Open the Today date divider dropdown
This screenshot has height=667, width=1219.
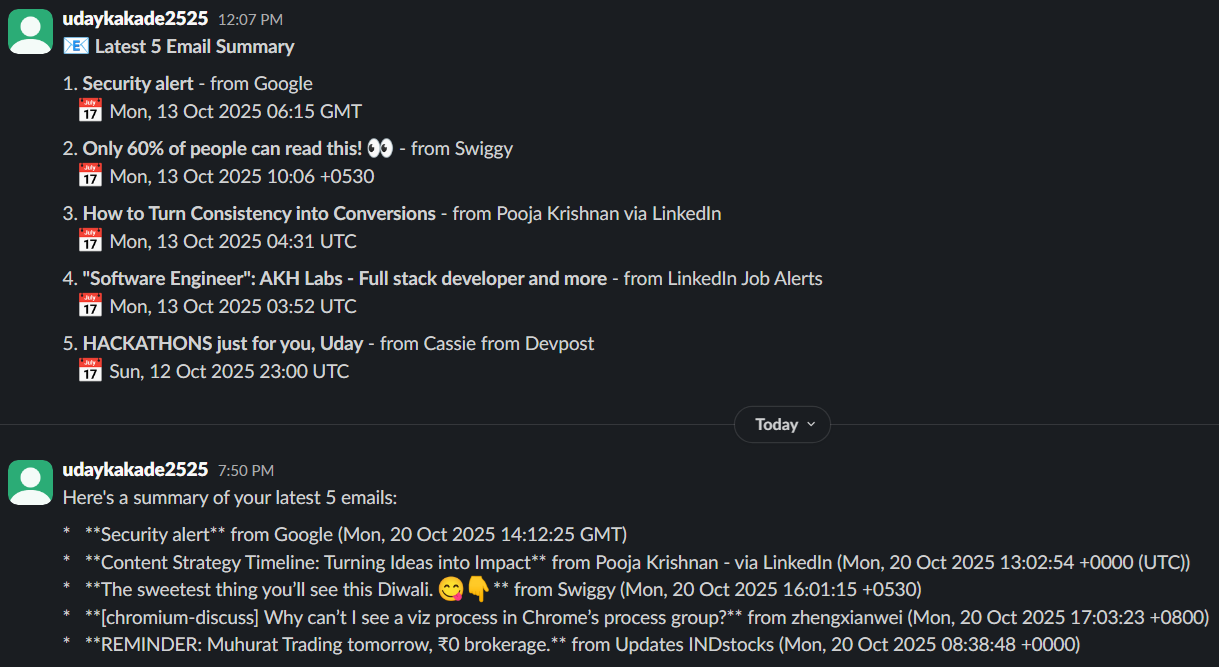(x=782, y=425)
